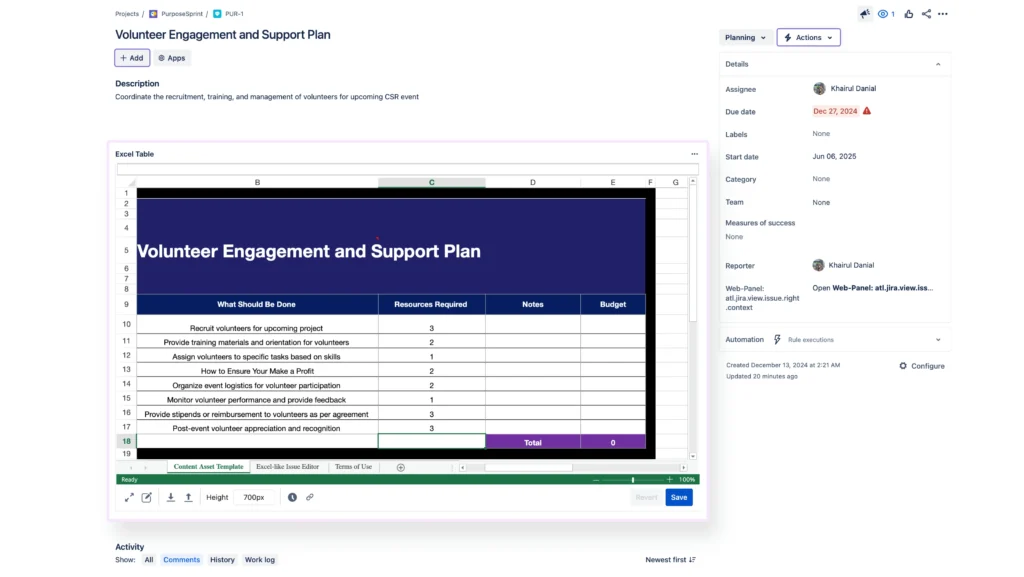This screenshot has height=577, width=1024.
Task: Click the upload arrow icon
Action: pyautogui.click(x=188, y=497)
